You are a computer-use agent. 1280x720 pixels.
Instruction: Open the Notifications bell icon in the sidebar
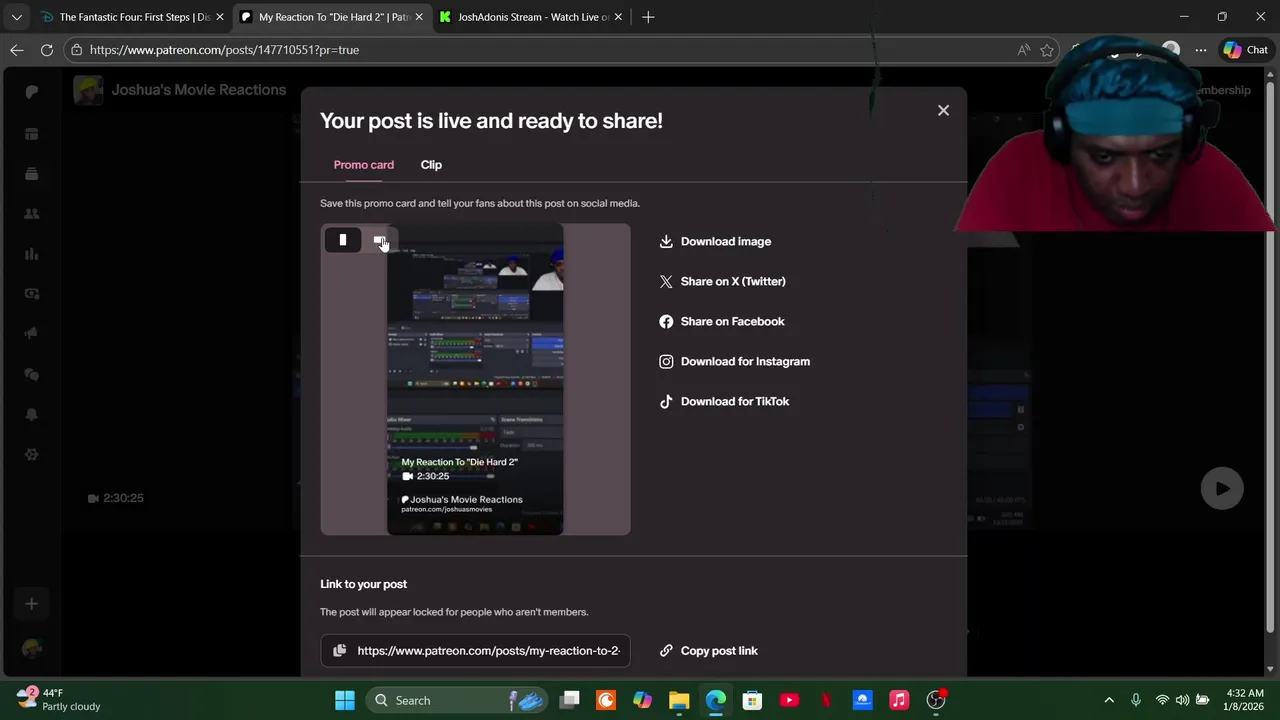coord(31,413)
